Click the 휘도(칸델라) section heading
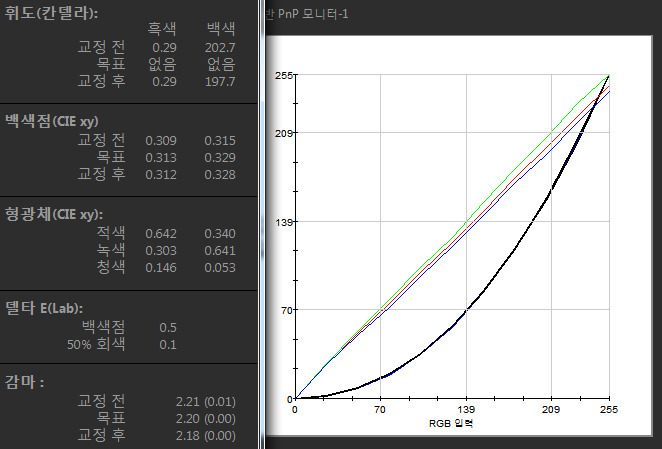The height and width of the screenshot is (449, 662). point(51,12)
